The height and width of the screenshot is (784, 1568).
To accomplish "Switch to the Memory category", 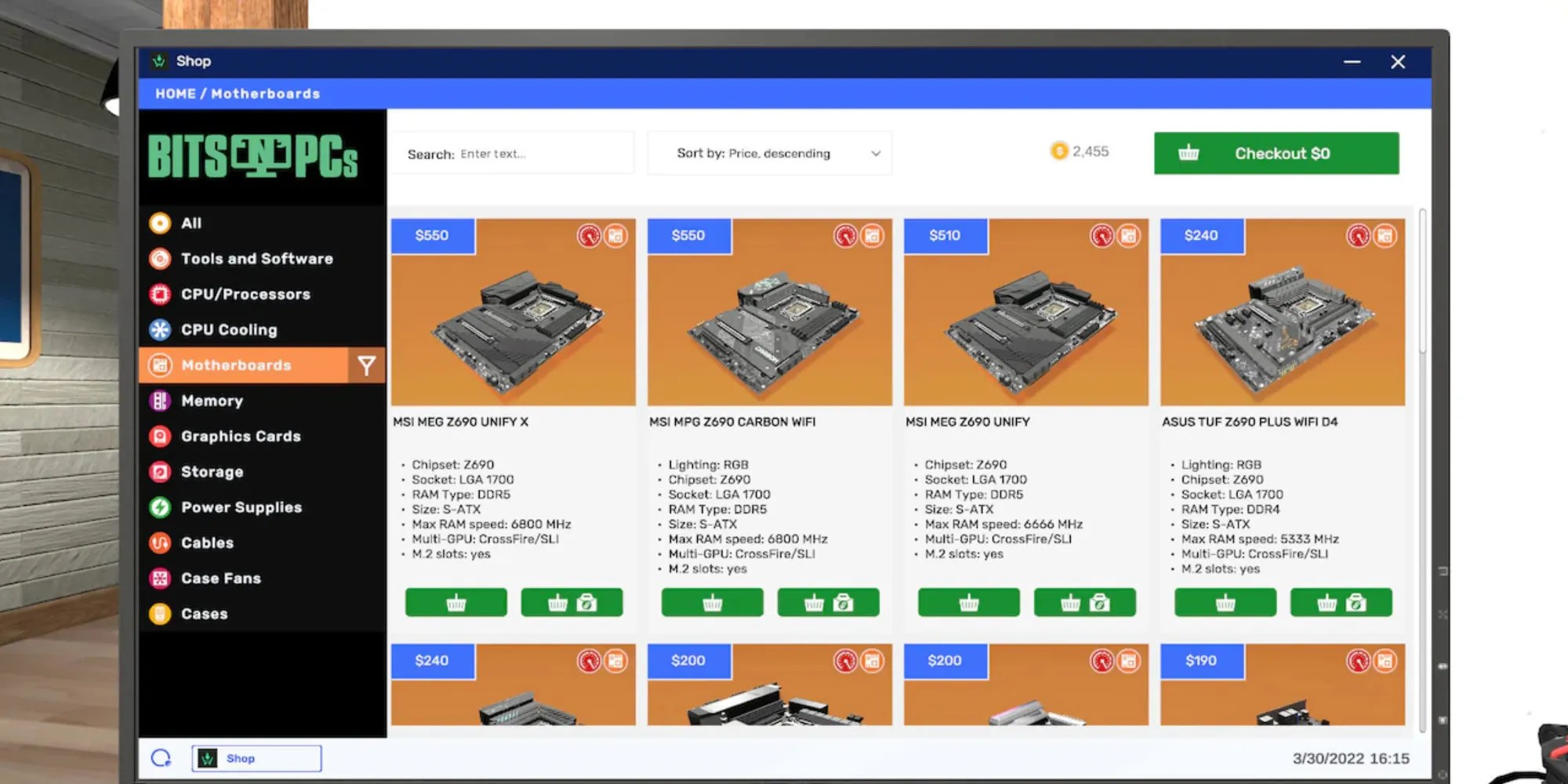I will pos(212,401).
